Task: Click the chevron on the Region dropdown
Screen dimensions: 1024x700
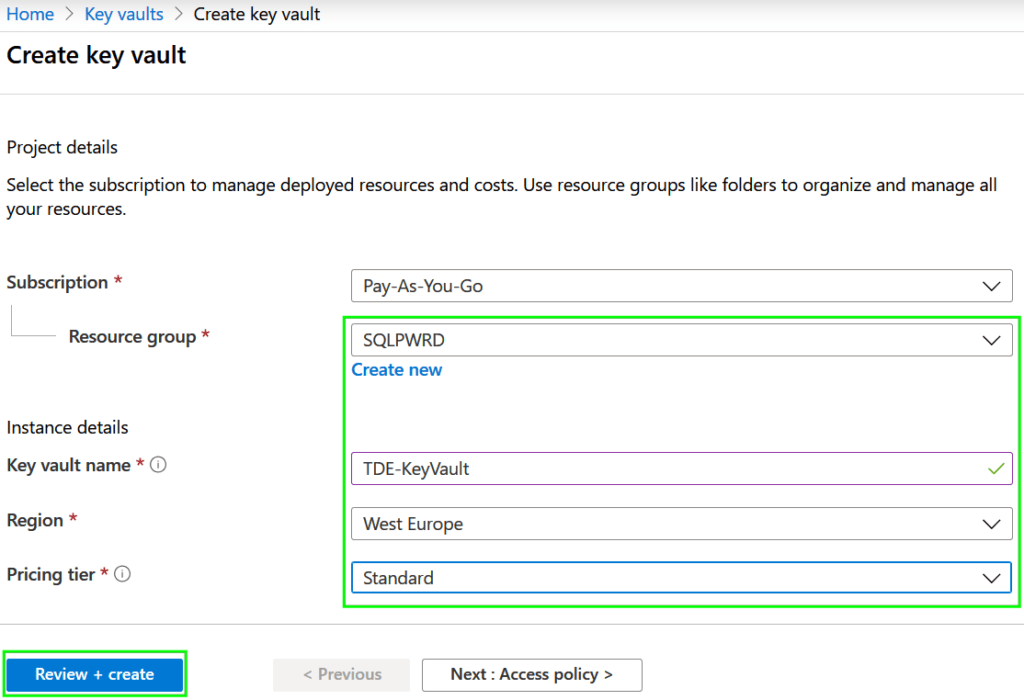Action: click(x=992, y=523)
